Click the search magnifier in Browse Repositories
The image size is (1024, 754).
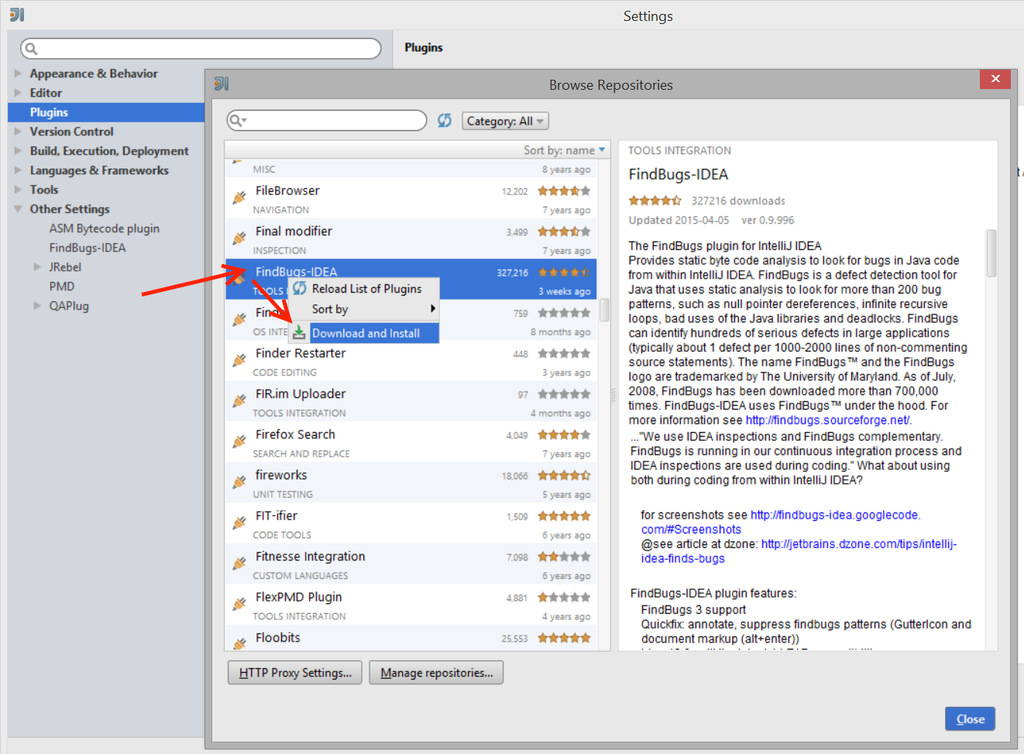coord(238,121)
